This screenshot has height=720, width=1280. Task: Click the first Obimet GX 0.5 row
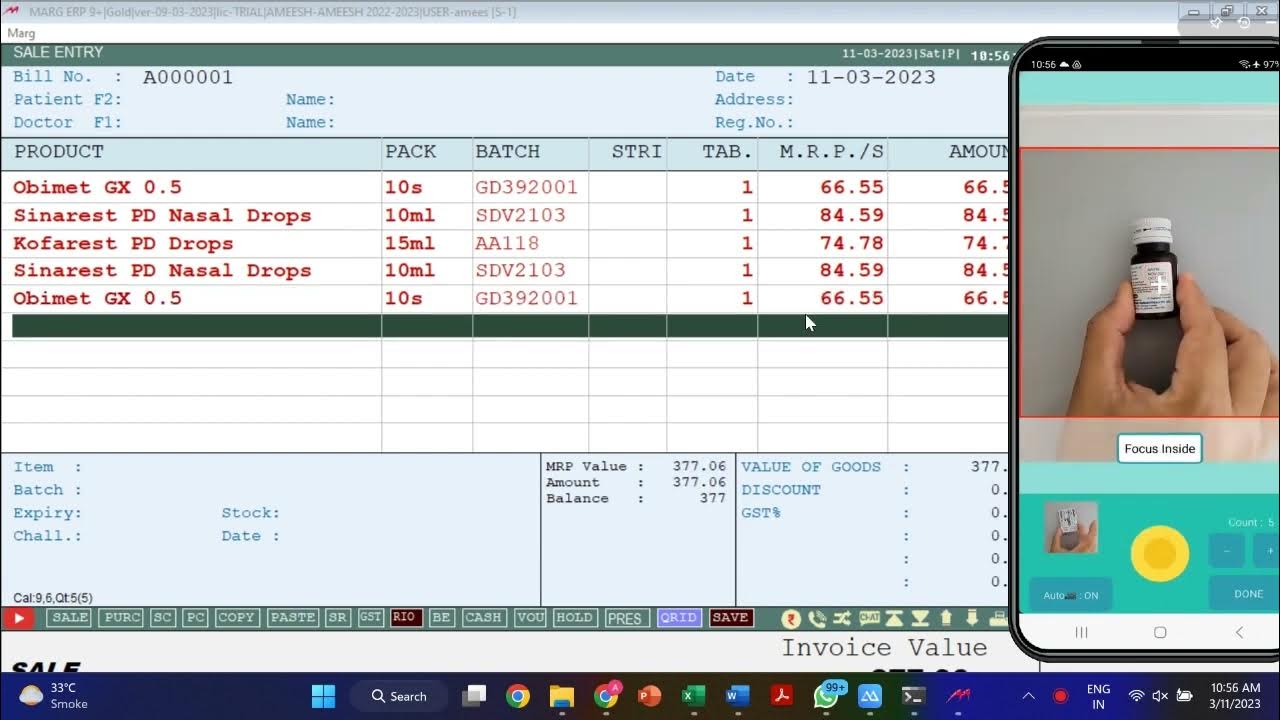coord(504,187)
